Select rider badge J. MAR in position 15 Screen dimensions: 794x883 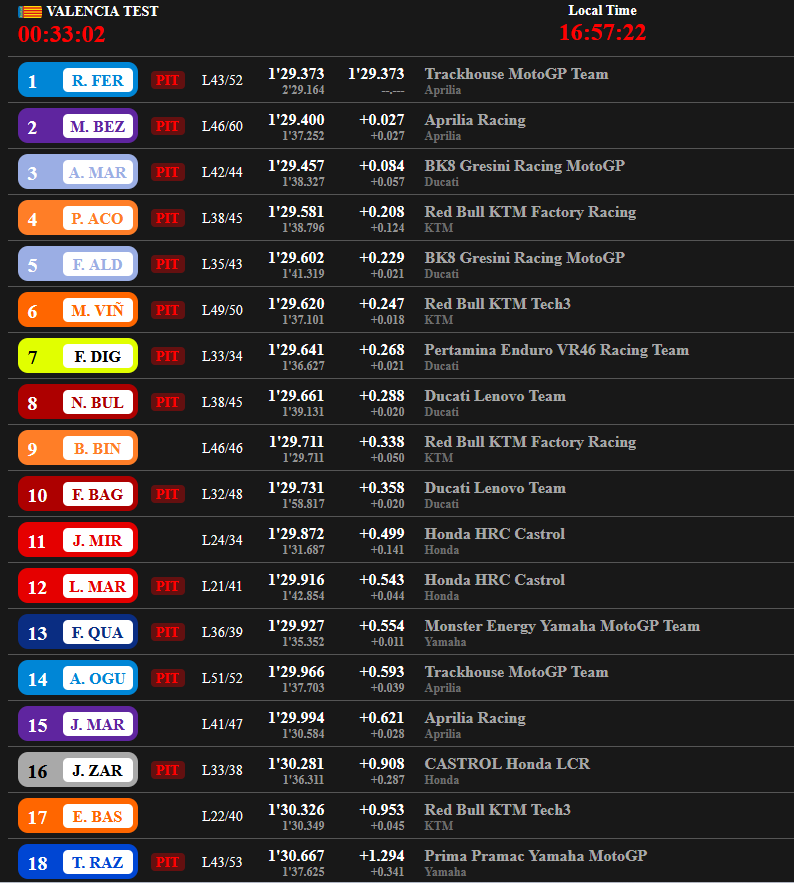pyautogui.click(x=78, y=724)
